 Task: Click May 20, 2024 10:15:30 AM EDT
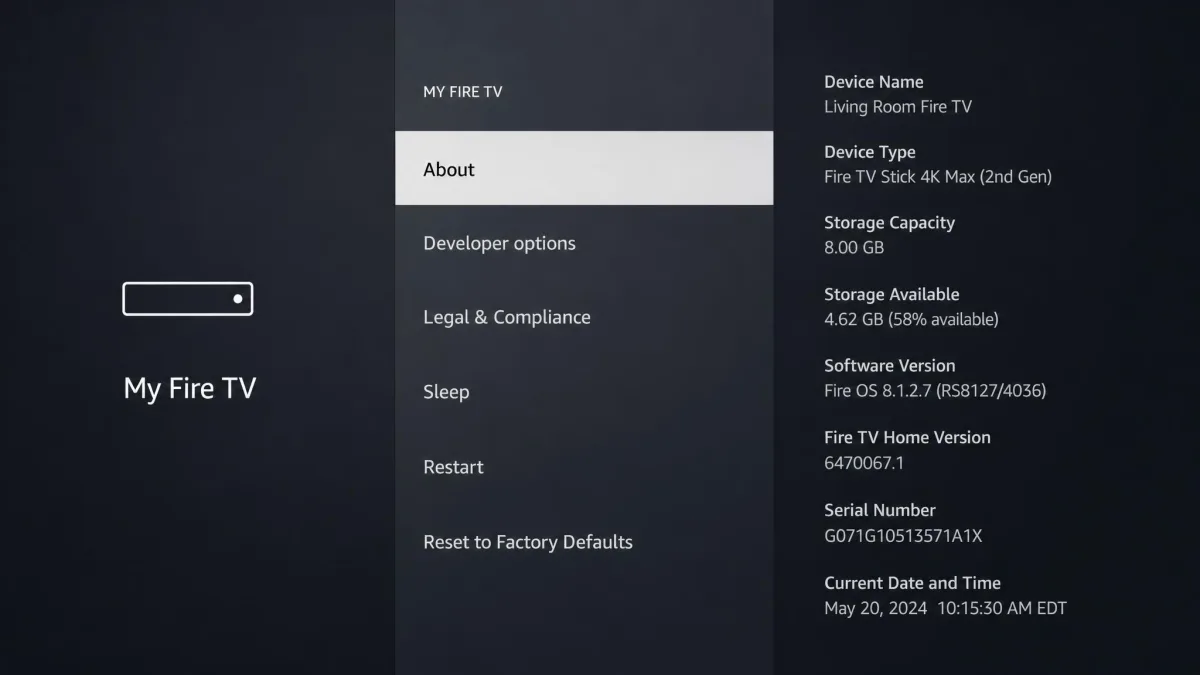coord(946,608)
